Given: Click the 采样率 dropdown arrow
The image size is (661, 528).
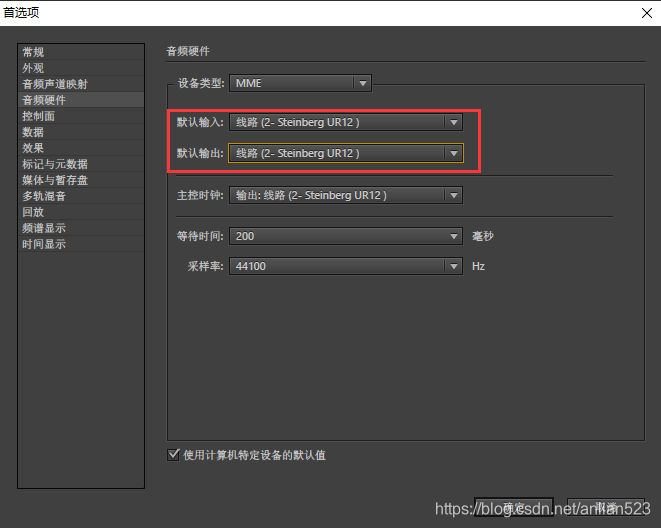Looking at the screenshot, I should pyautogui.click(x=454, y=266).
